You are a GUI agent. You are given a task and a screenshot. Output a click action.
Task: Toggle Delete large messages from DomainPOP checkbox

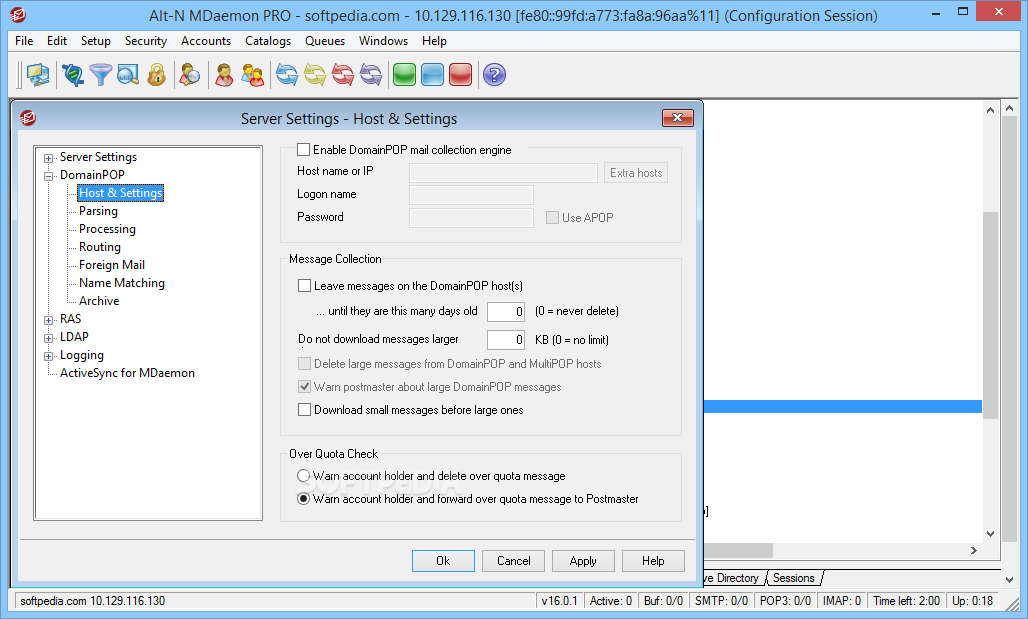click(304, 363)
